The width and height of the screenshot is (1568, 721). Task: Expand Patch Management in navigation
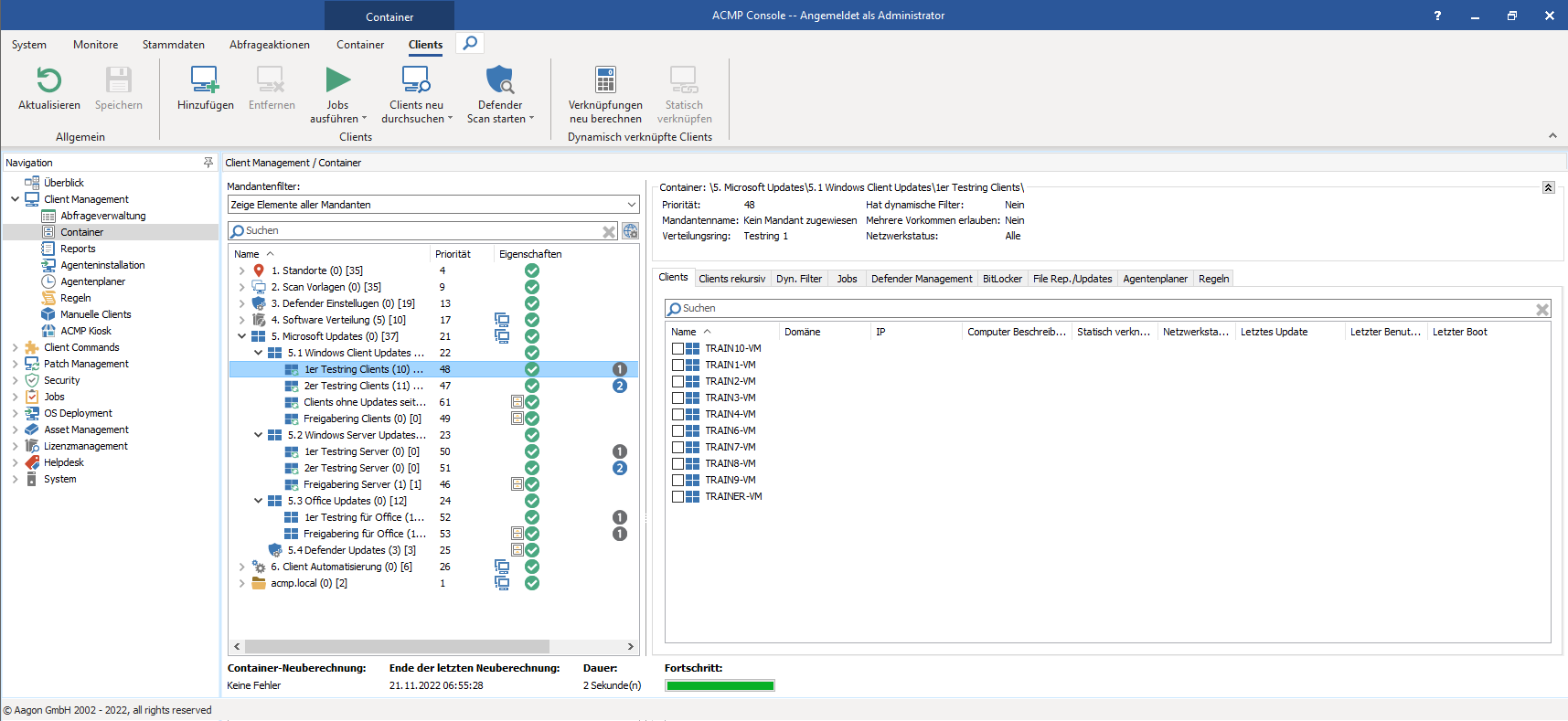[15, 364]
